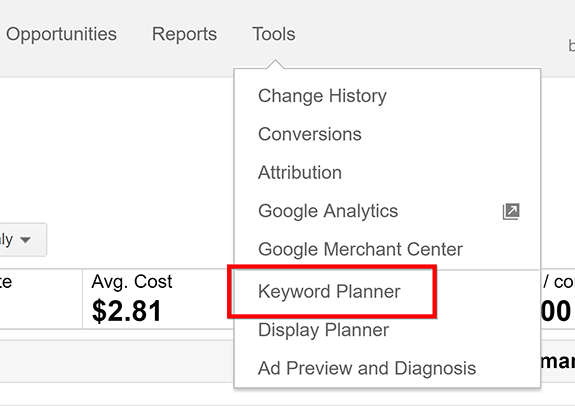This screenshot has width=575, height=416.
Task: Open Google Merchant Center
Action: click(360, 249)
